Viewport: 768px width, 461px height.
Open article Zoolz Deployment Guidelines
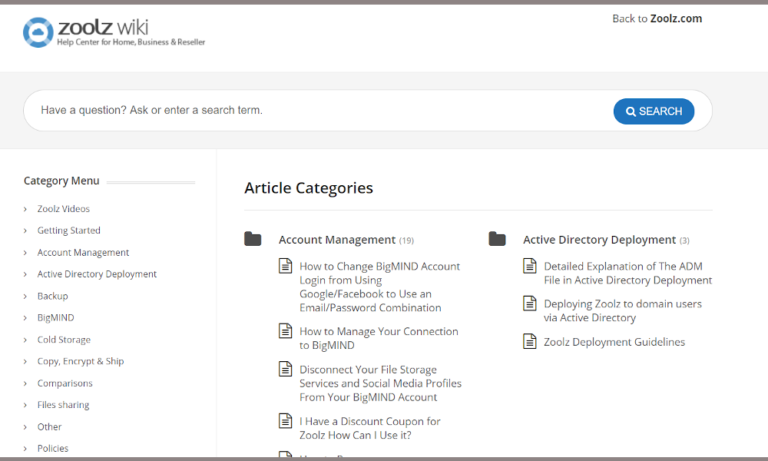614,342
